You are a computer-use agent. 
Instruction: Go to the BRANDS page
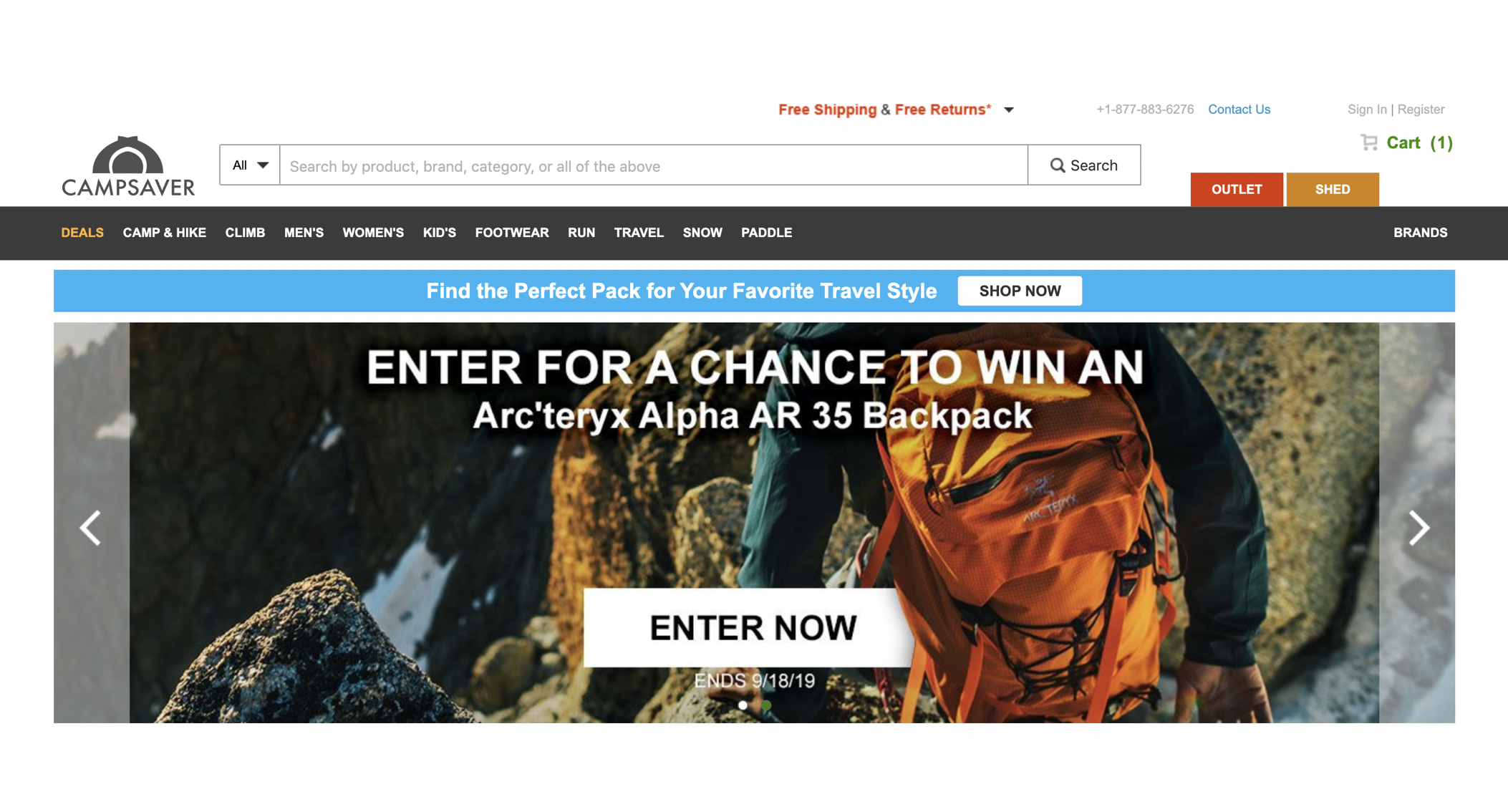coord(1420,233)
